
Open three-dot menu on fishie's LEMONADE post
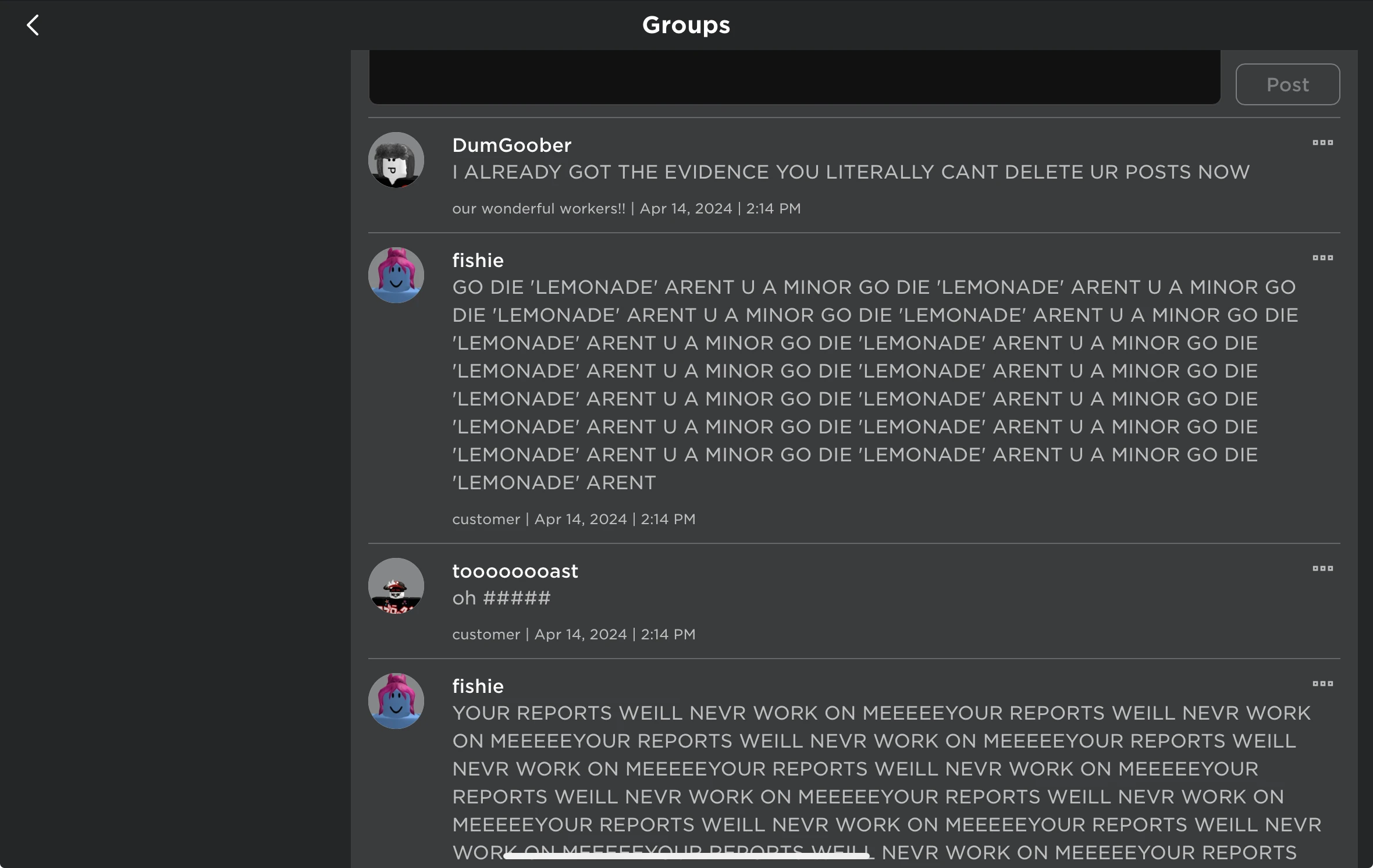click(x=1322, y=258)
